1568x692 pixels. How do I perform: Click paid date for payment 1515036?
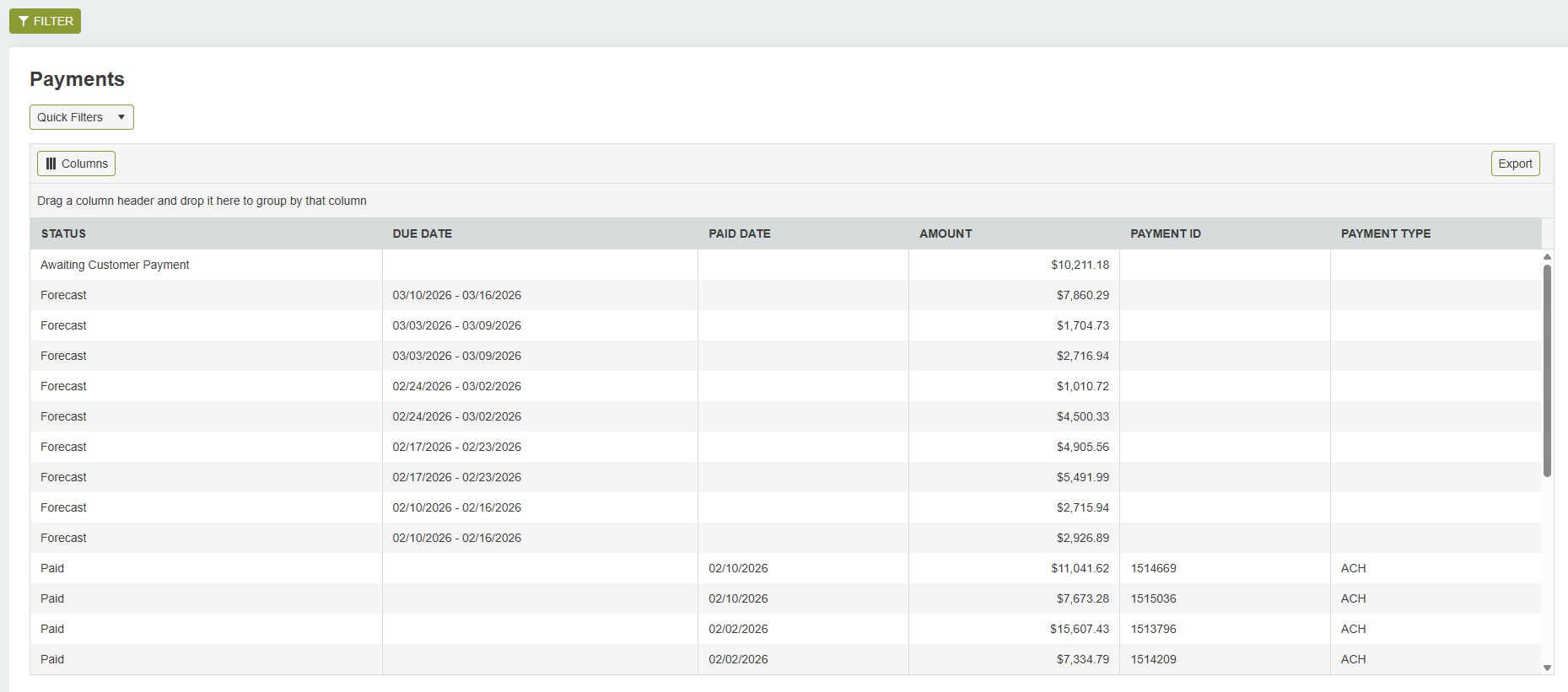(x=738, y=598)
